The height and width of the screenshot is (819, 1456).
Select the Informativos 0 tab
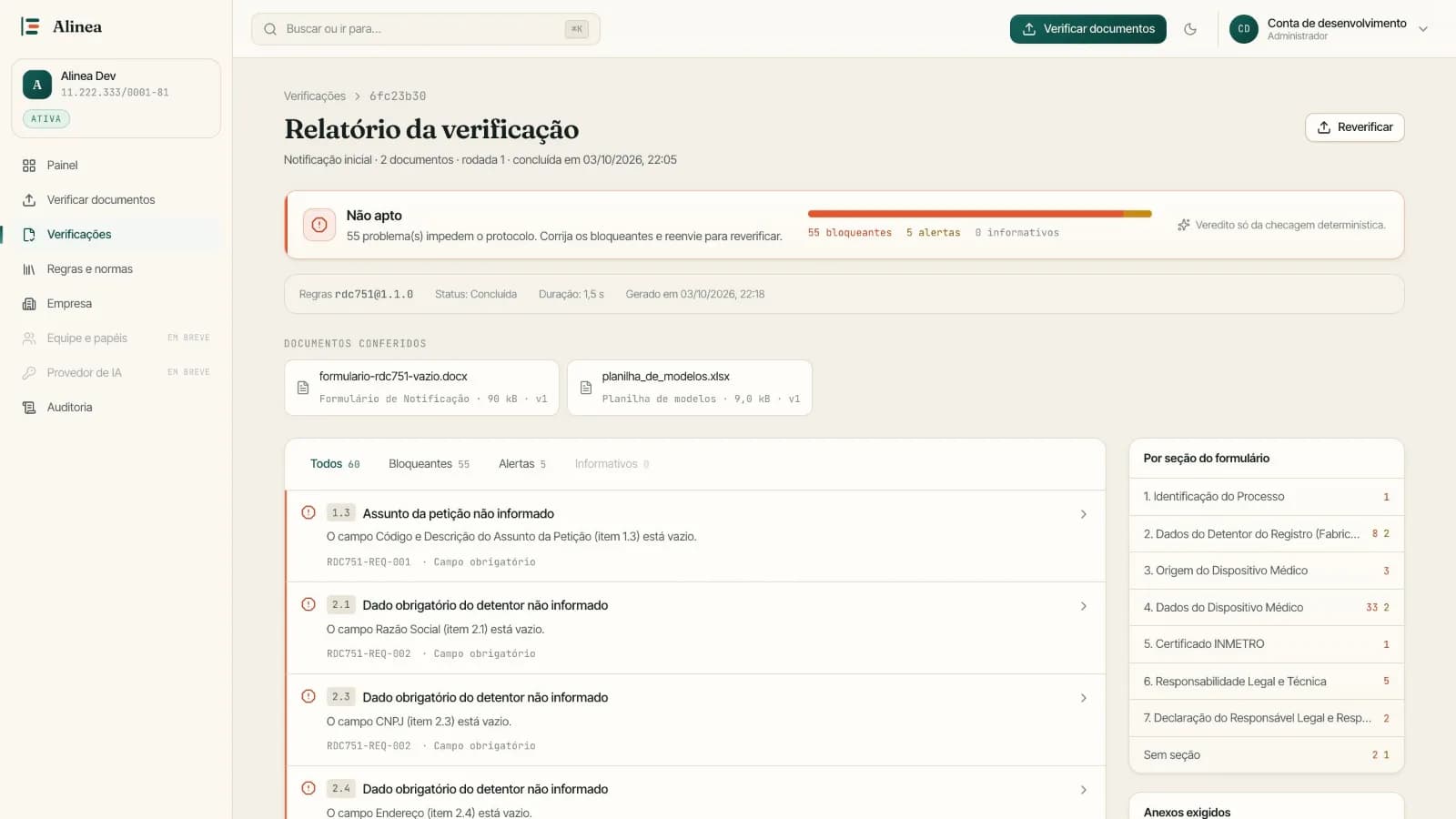point(612,464)
